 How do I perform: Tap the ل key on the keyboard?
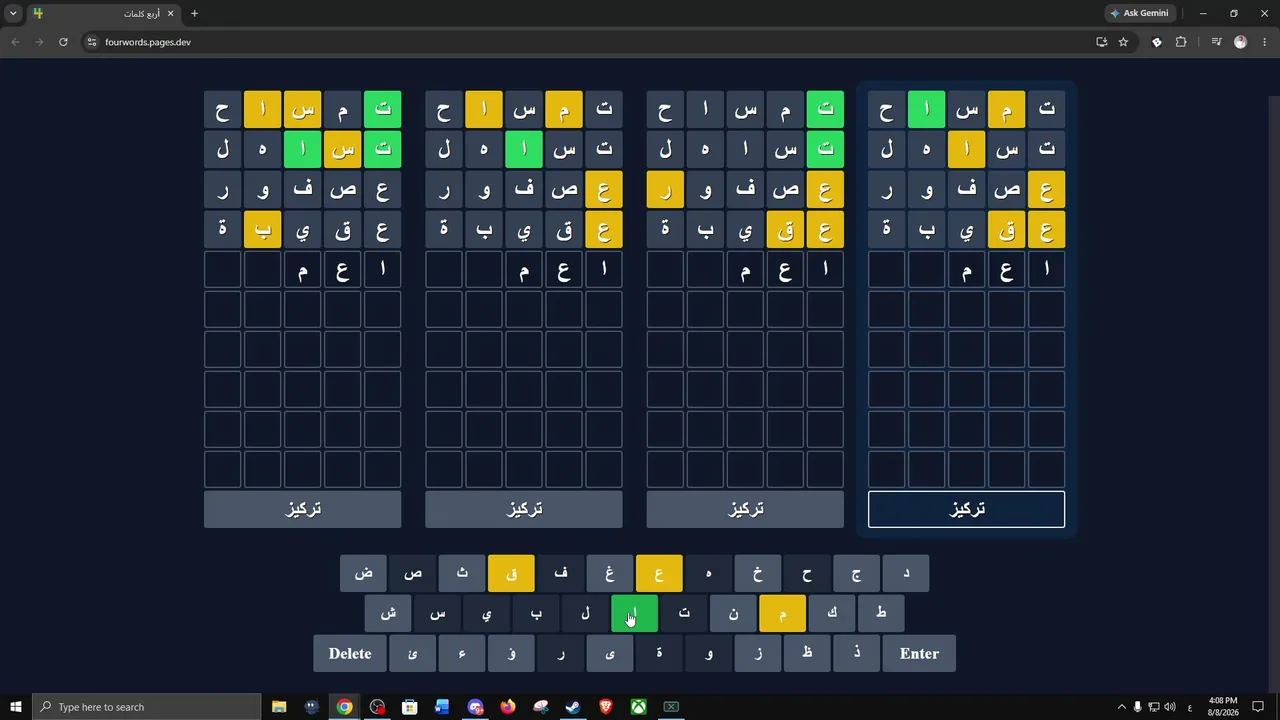pos(585,613)
